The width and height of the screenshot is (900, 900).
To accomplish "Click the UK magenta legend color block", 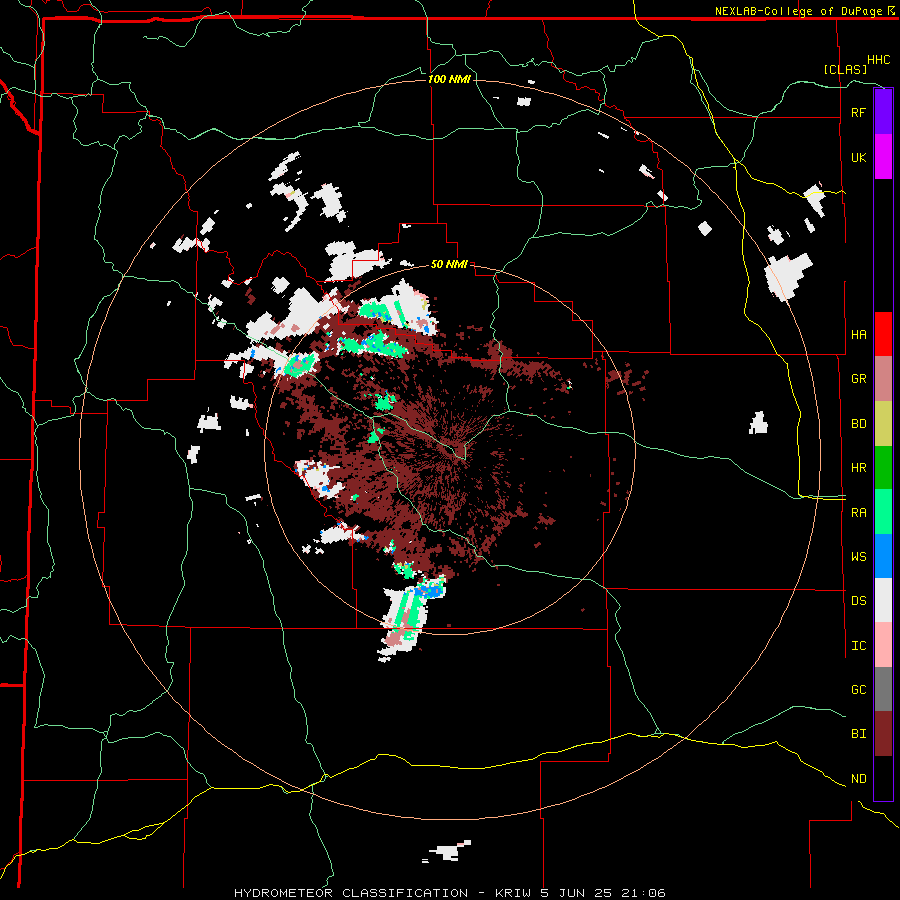I will pyautogui.click(x=883, y=157).
